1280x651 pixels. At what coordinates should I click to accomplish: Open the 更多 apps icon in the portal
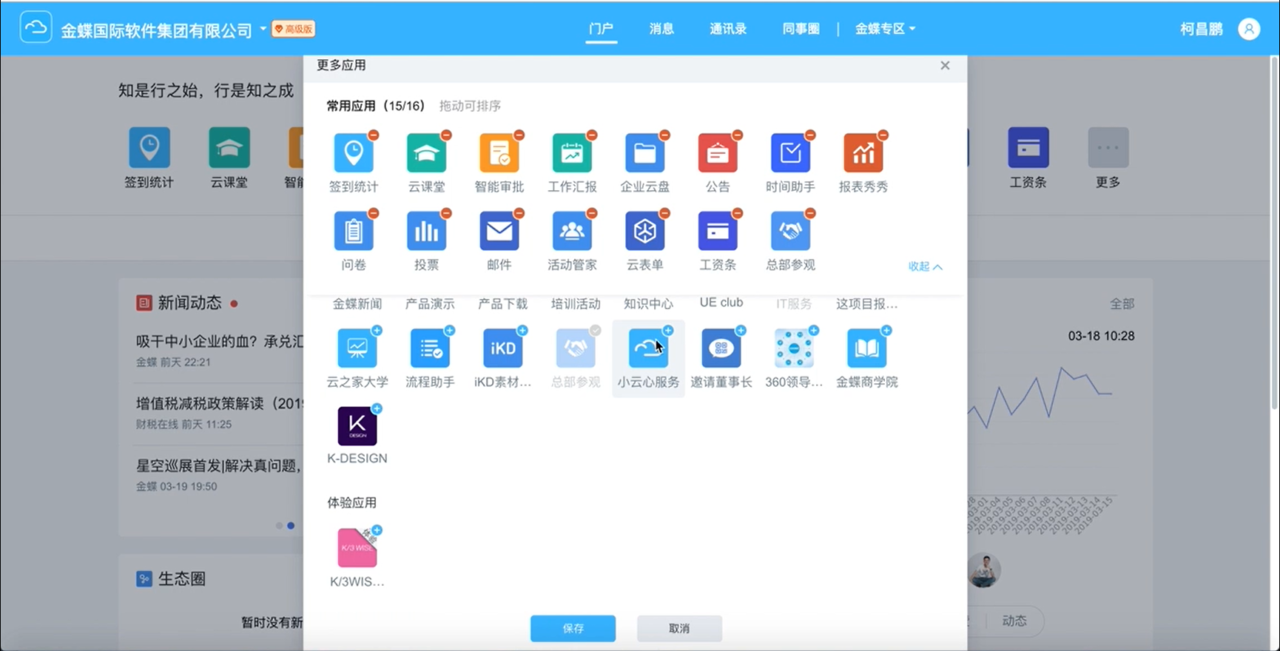click(1108, 148)
